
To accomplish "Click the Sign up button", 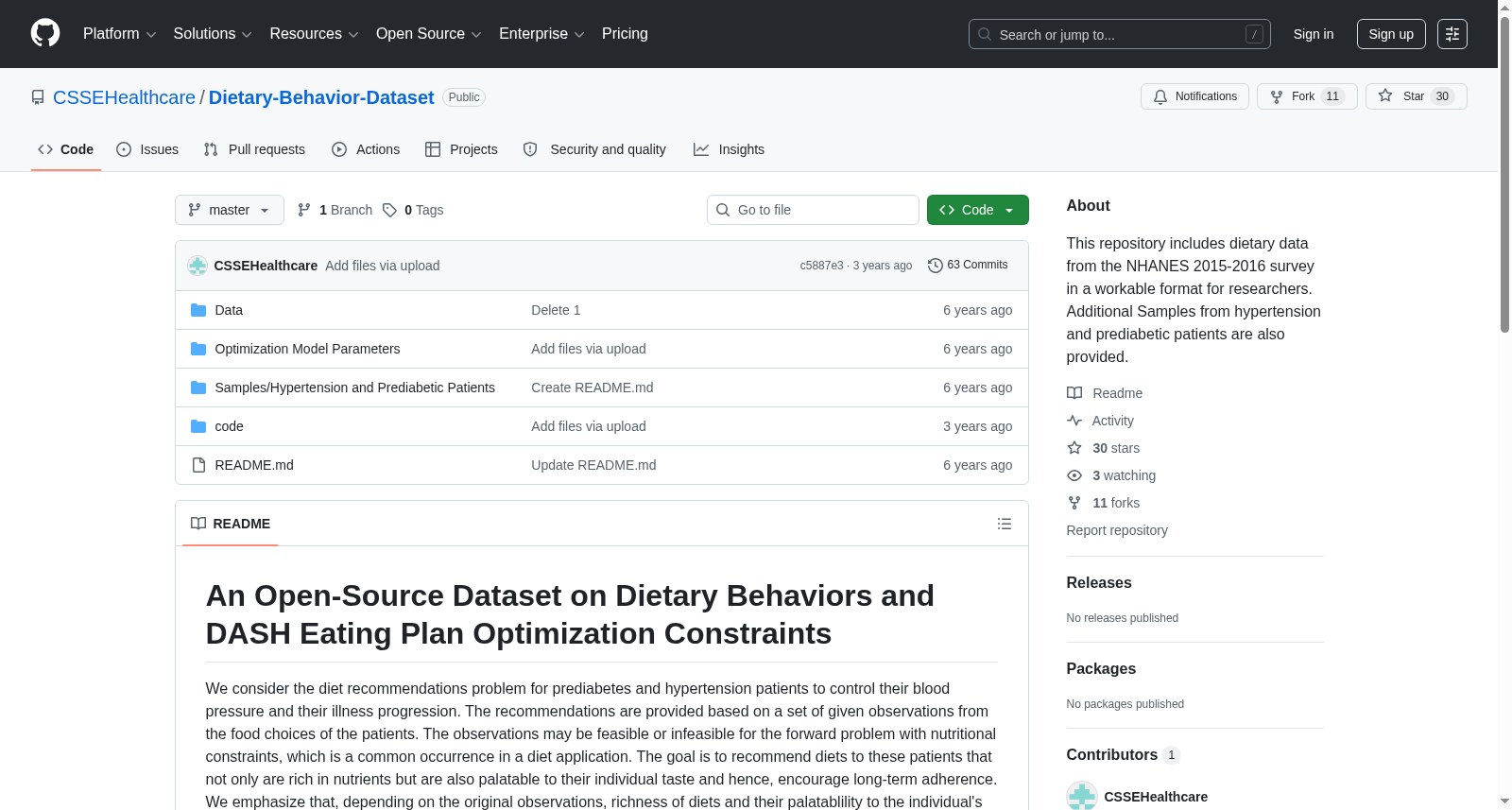I will pos(1391,34).
